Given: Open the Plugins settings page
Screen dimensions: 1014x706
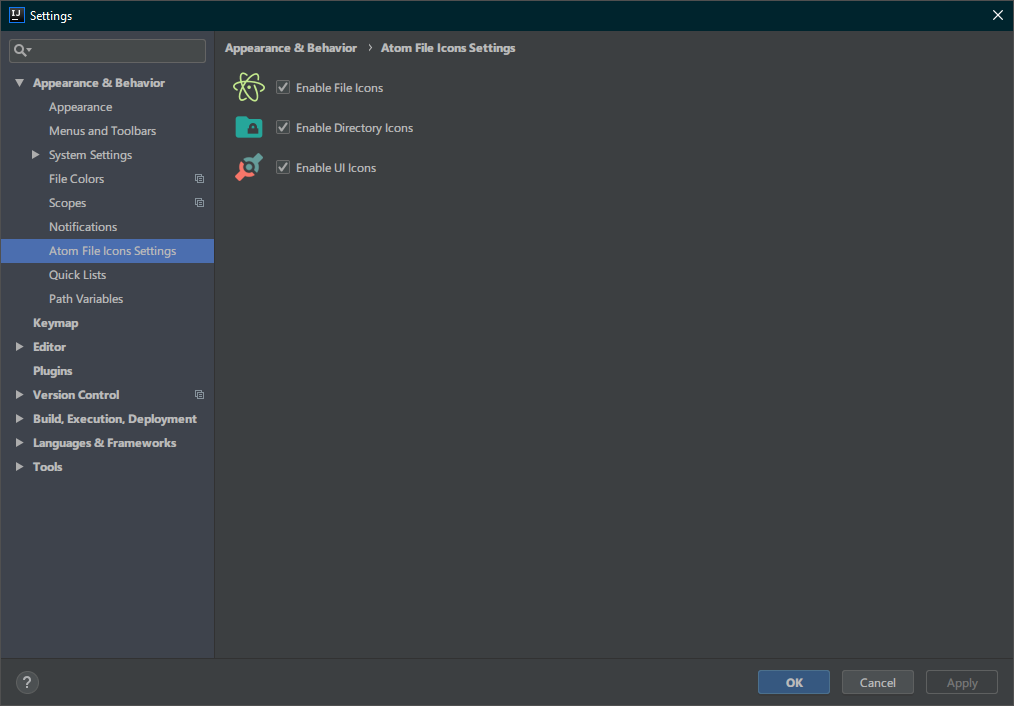Looking at the screenshot, I should click(52, 371).
